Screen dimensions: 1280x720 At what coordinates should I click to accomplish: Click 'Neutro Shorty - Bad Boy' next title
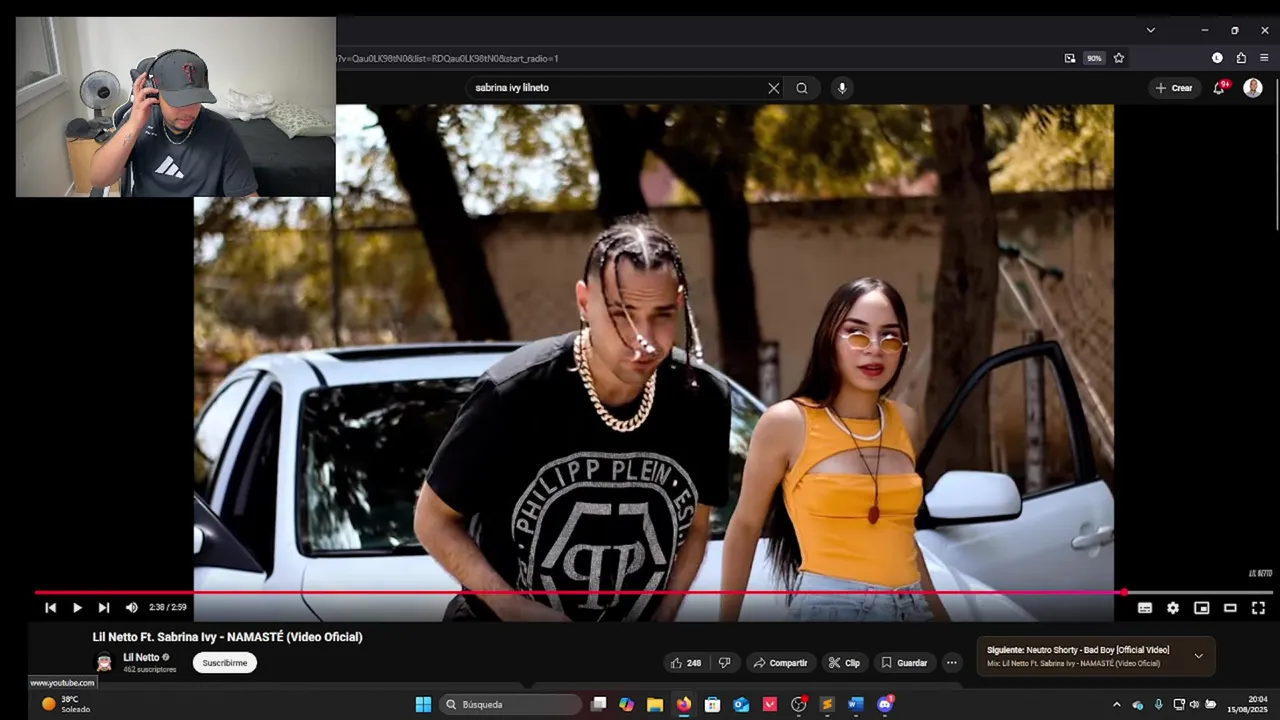(1097, 650)
